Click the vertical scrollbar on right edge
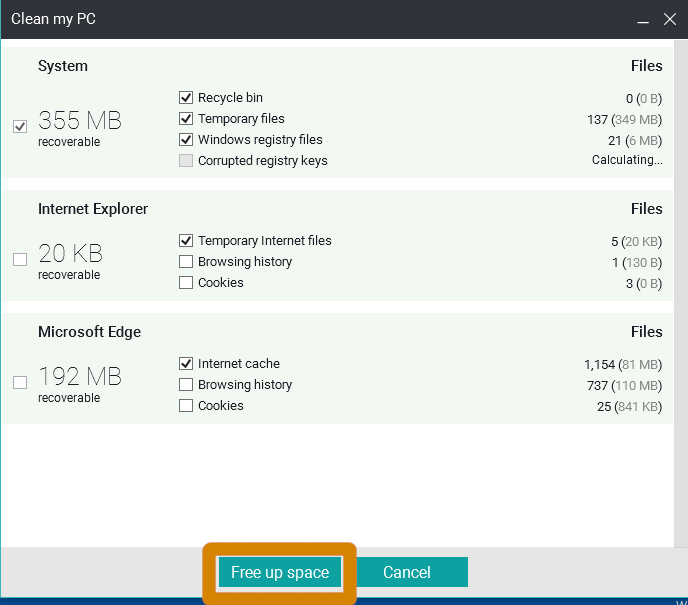The width and height of the screenshot is (688, 605). [x=681, y=293]
